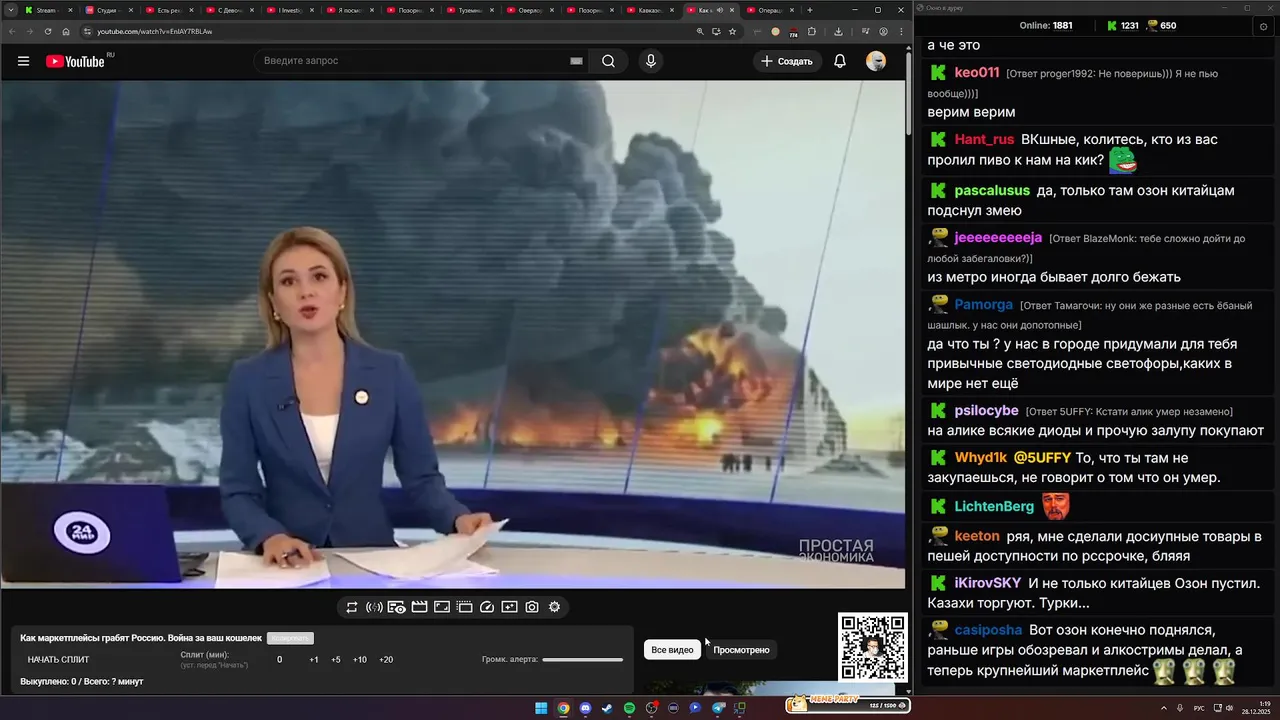This screenshot has height=720, width=1280.
Task: Click the muted-audio speaker icon on active tab
Action: [719, 10]
